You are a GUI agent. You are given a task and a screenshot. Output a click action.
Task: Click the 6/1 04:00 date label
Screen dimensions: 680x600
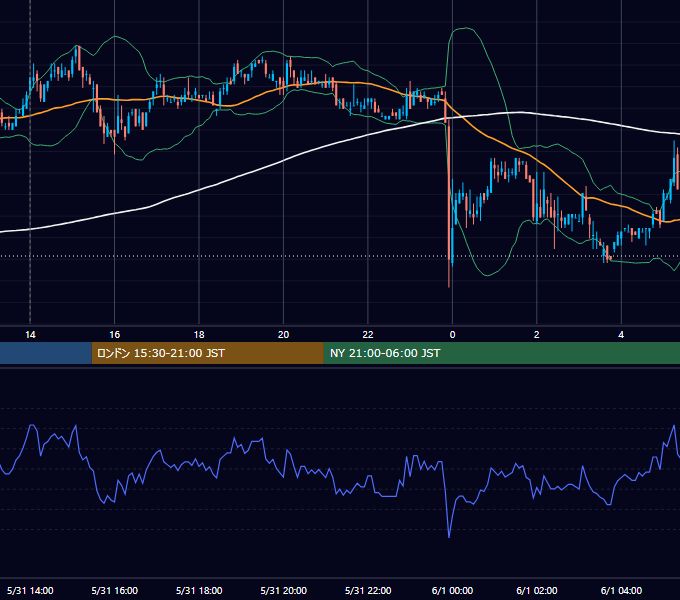pyautogui.click(x=621, y=590)
